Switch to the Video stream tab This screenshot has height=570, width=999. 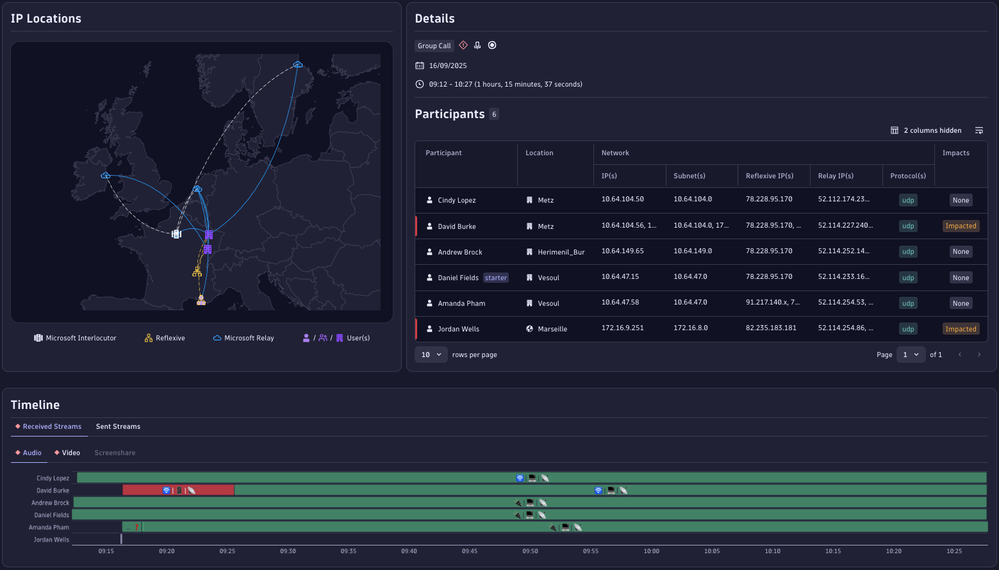click(x=67, y=453)
